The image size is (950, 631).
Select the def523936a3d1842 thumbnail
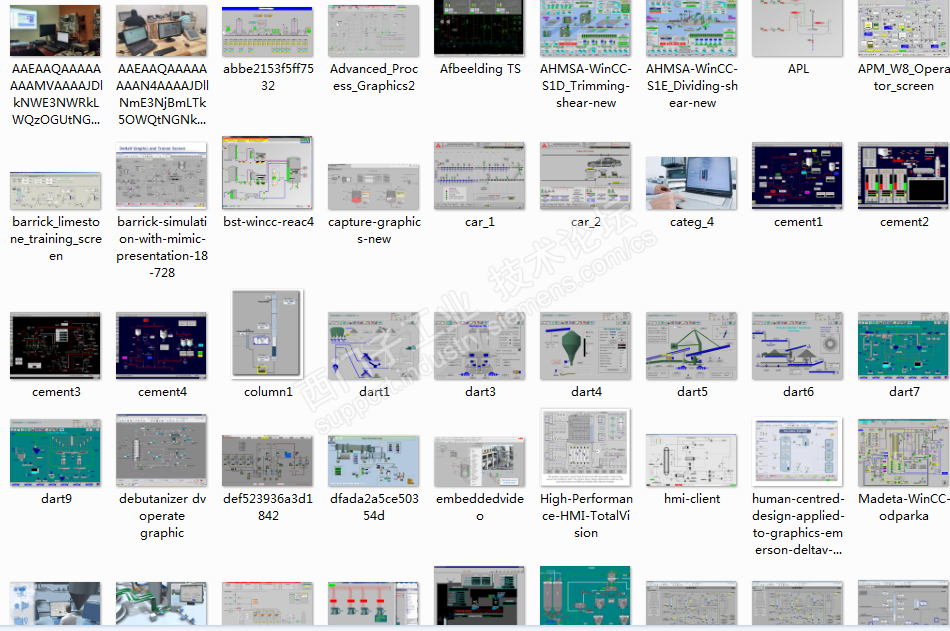(267, 460)
